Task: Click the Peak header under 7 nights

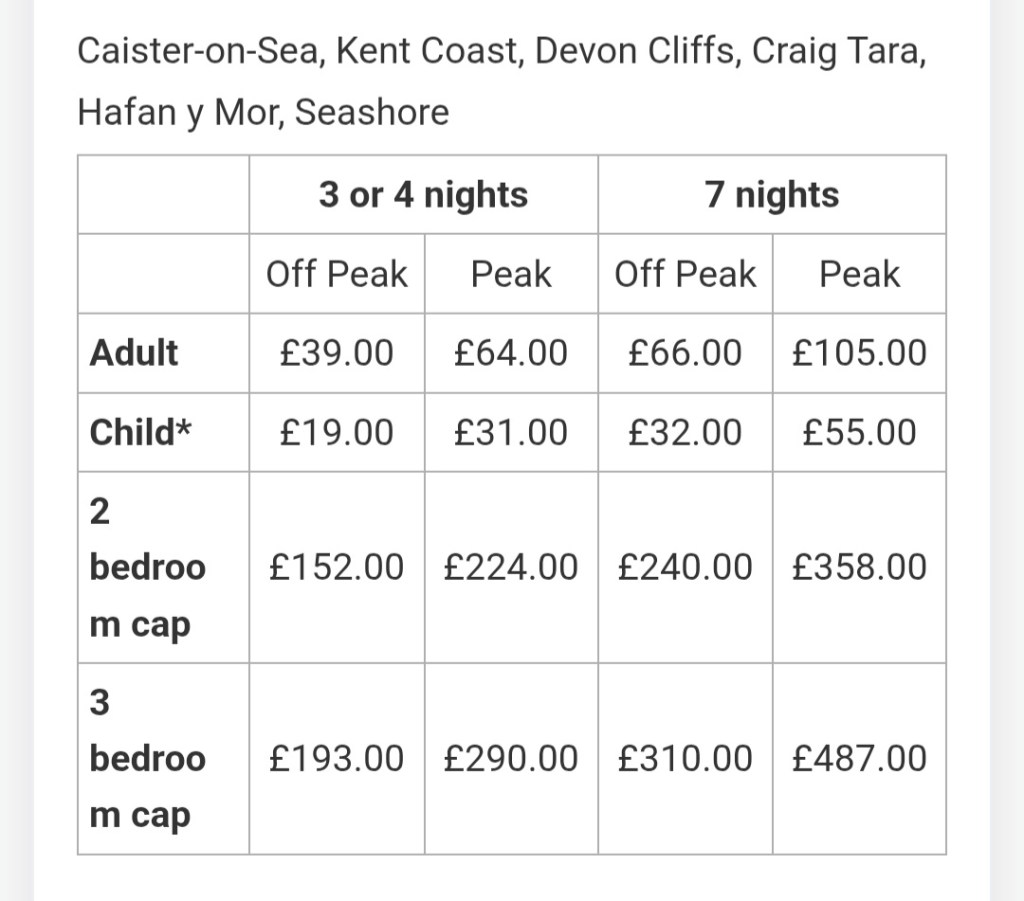Action: click(859, 274)
